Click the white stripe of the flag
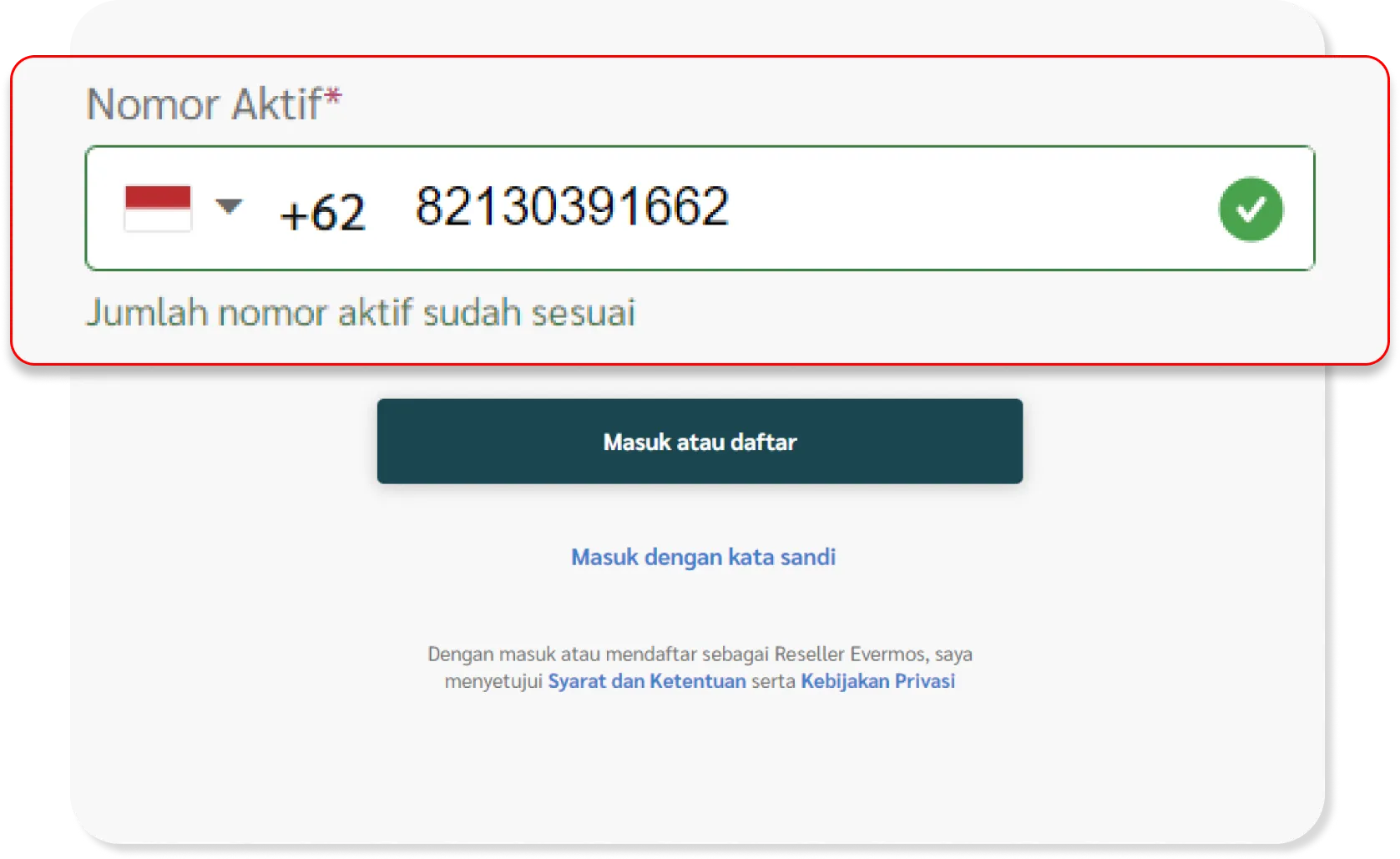Viewport: 1400px width, 859px height. [x=158, y=220]
